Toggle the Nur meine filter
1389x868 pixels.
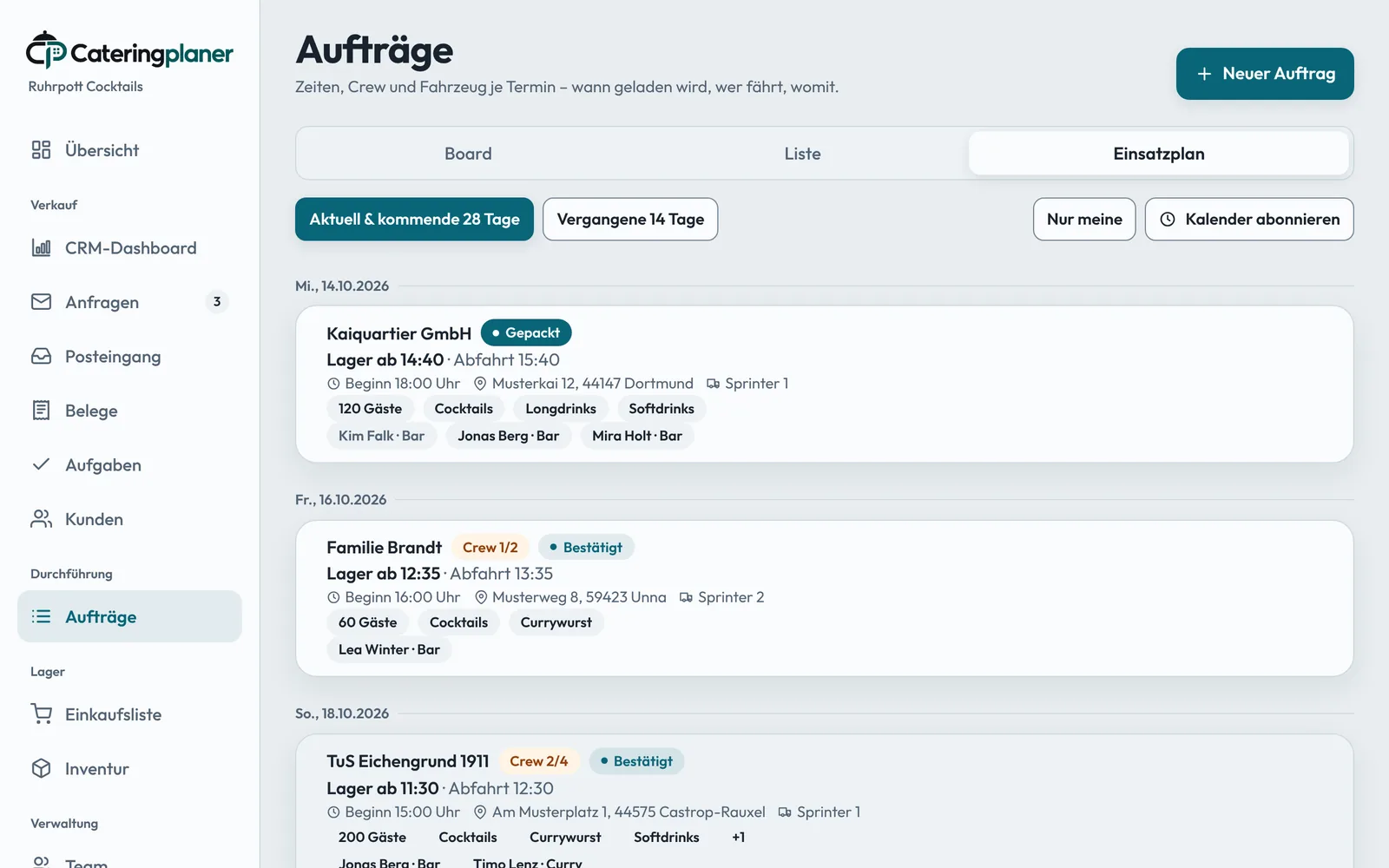click(x=1084, y=220)
